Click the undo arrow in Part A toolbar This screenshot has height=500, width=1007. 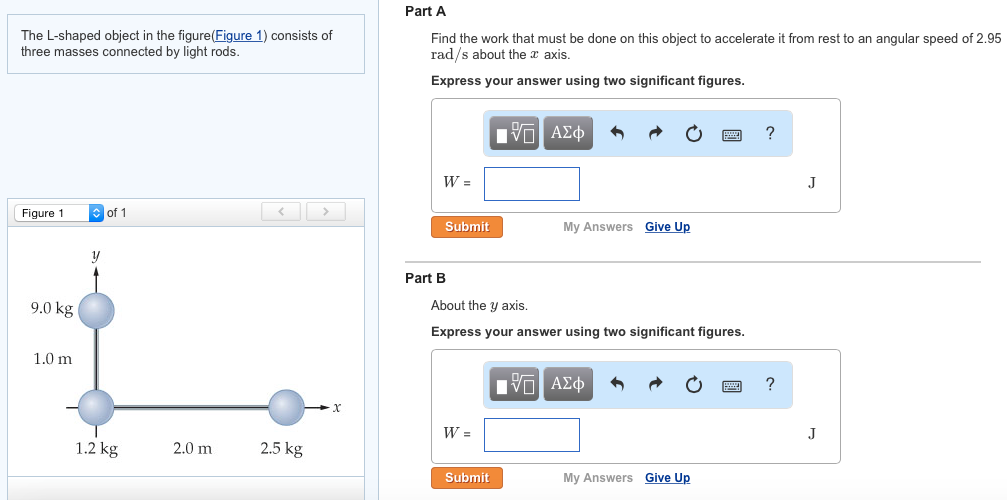click(617, 133)
